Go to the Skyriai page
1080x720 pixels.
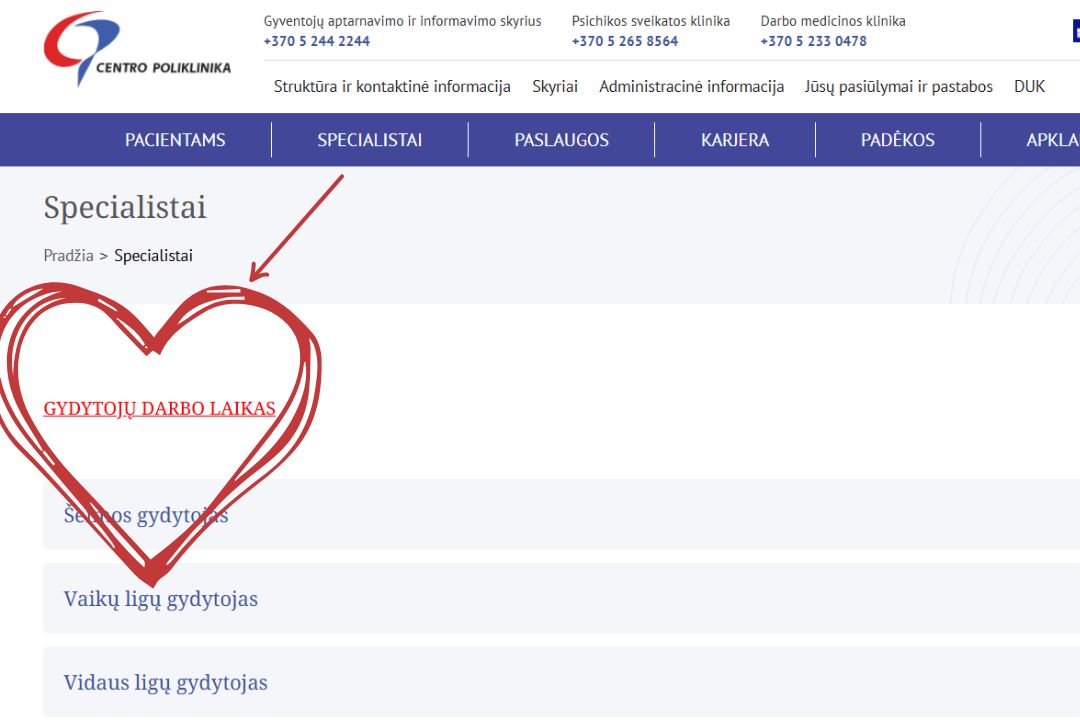click(x=554, y=87)
